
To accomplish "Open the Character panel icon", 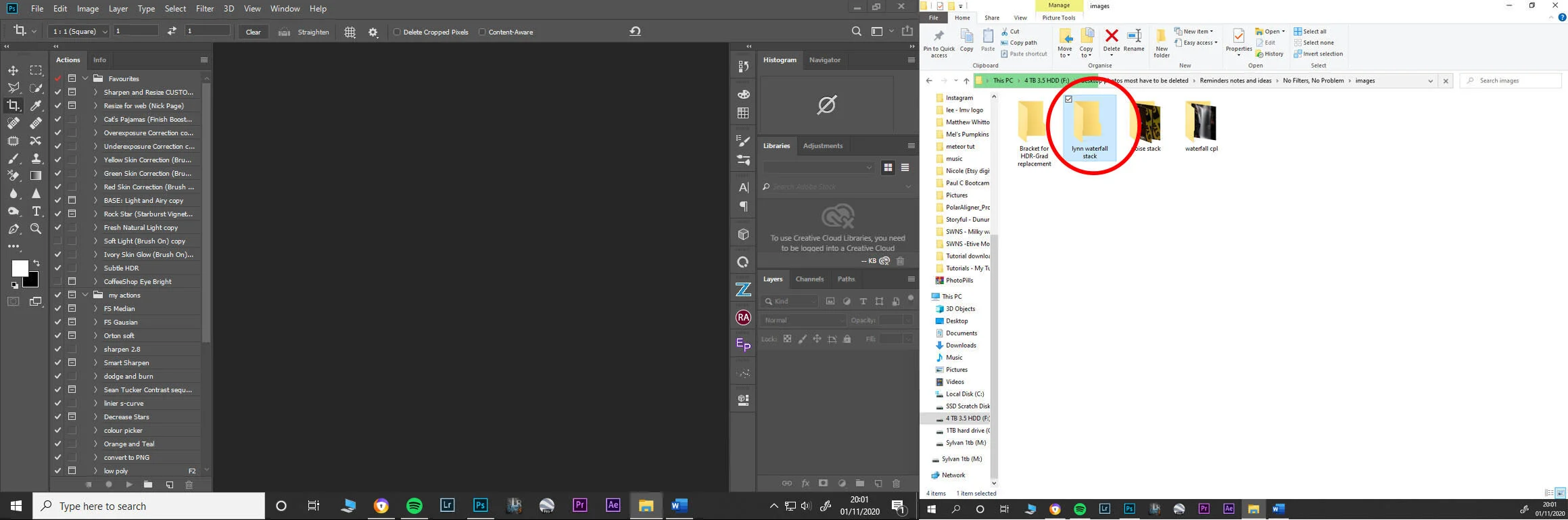I will [x=743, y=187].
